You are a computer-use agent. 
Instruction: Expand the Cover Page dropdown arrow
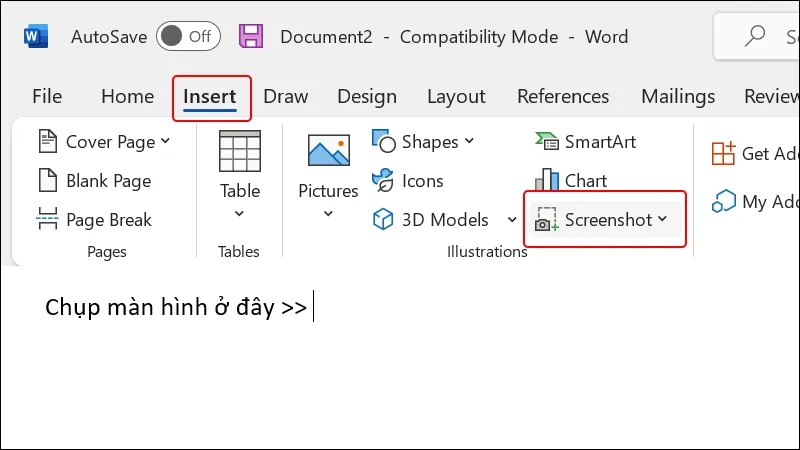click(x=165, y=141)
